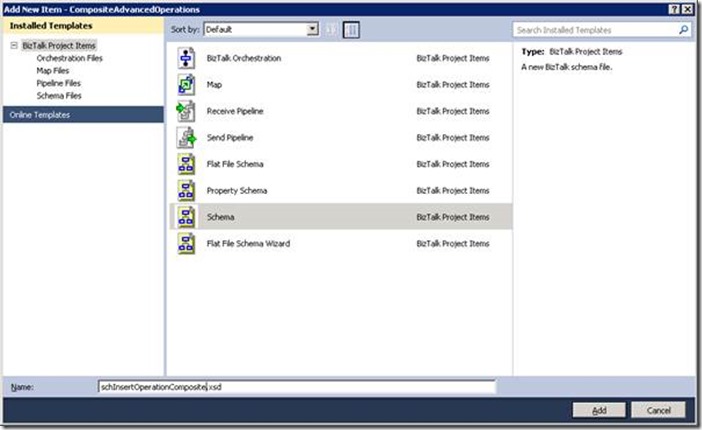Screen dimensions: 702x430
Task: Click the 'BizTalk Orchestration' template name
Action: coord(244,58)
